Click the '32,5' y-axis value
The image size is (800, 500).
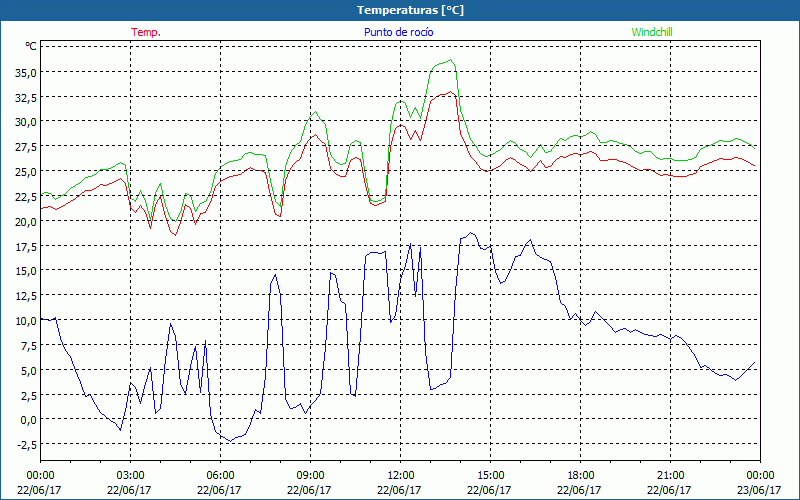coord(26,97)
